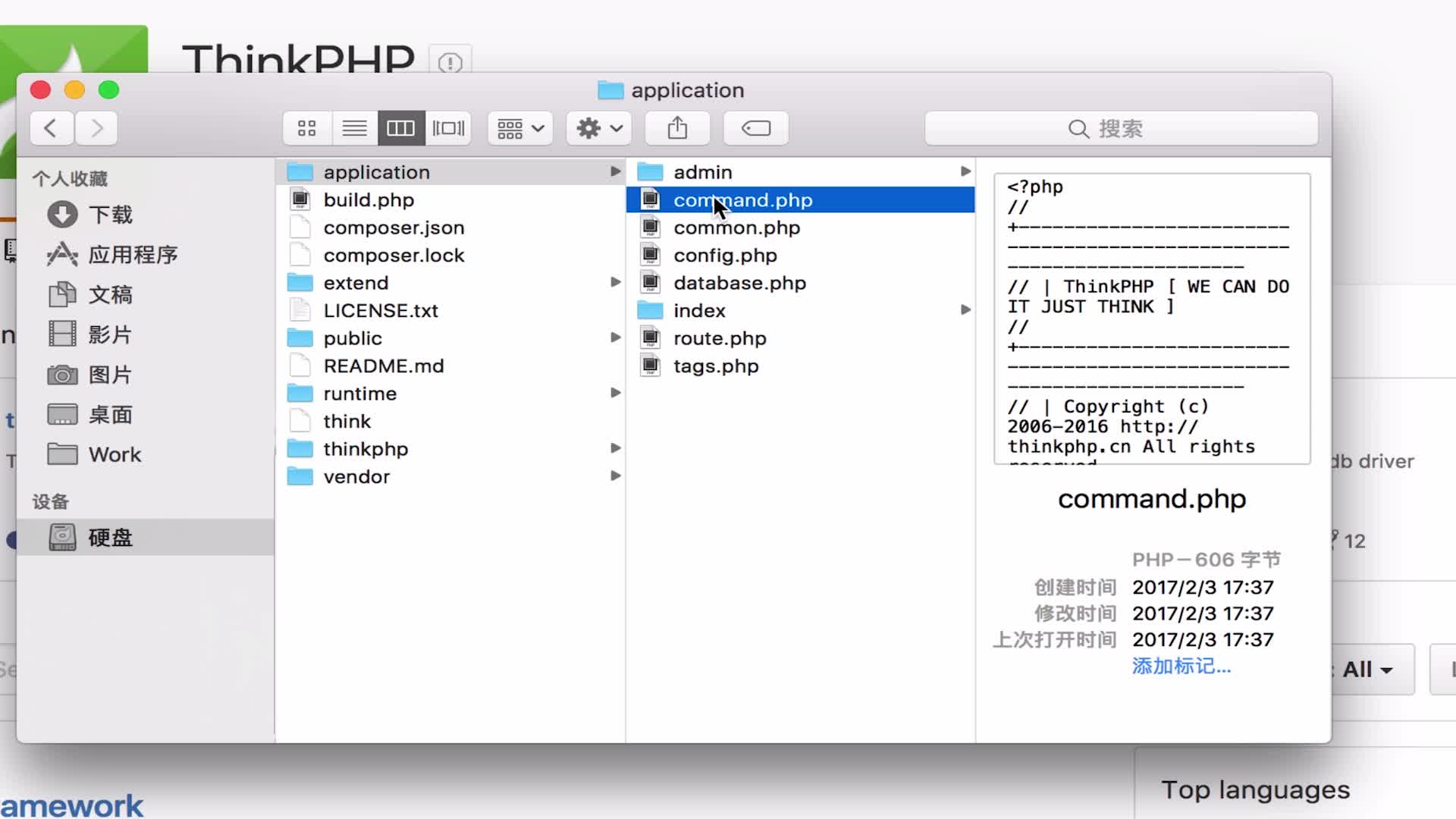Image resolution: width=1456 pixels, height=819 pixels.
Task: Go forward with the Finder forward arrow
Action: pyautogui.click(x=96, y=128)
